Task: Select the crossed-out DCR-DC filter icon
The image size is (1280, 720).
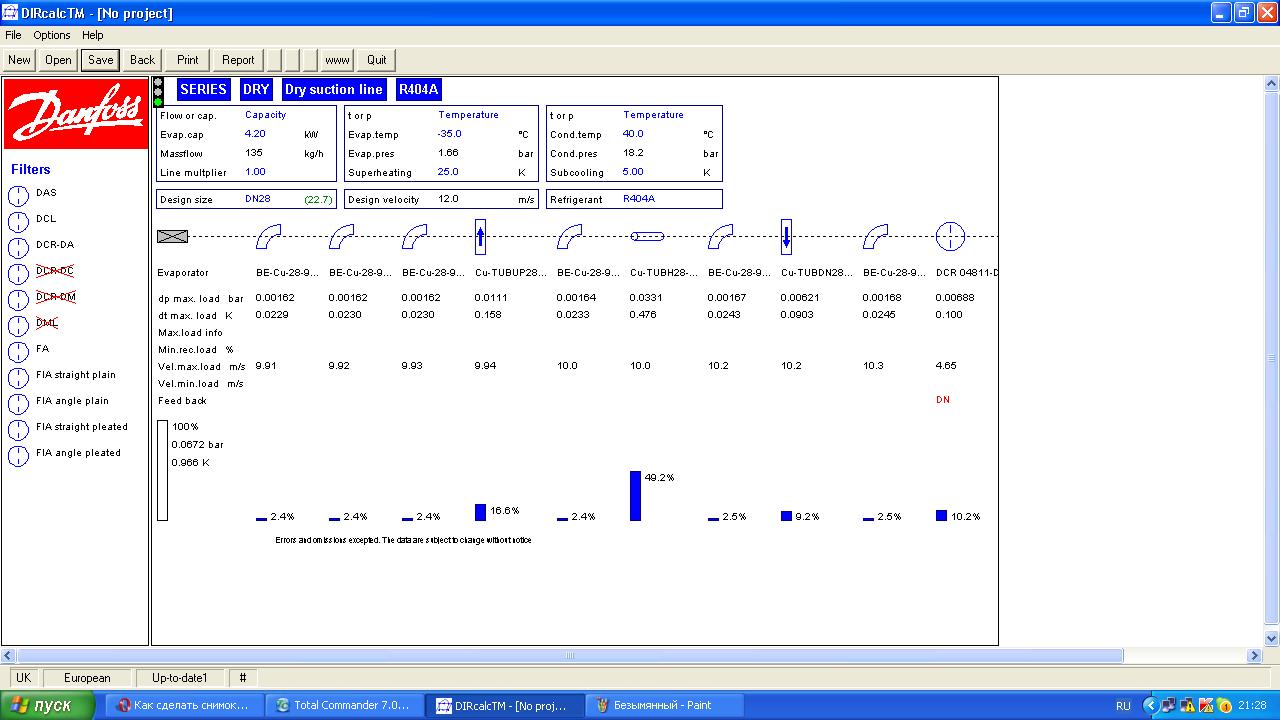Action: [x=19, y=272]
